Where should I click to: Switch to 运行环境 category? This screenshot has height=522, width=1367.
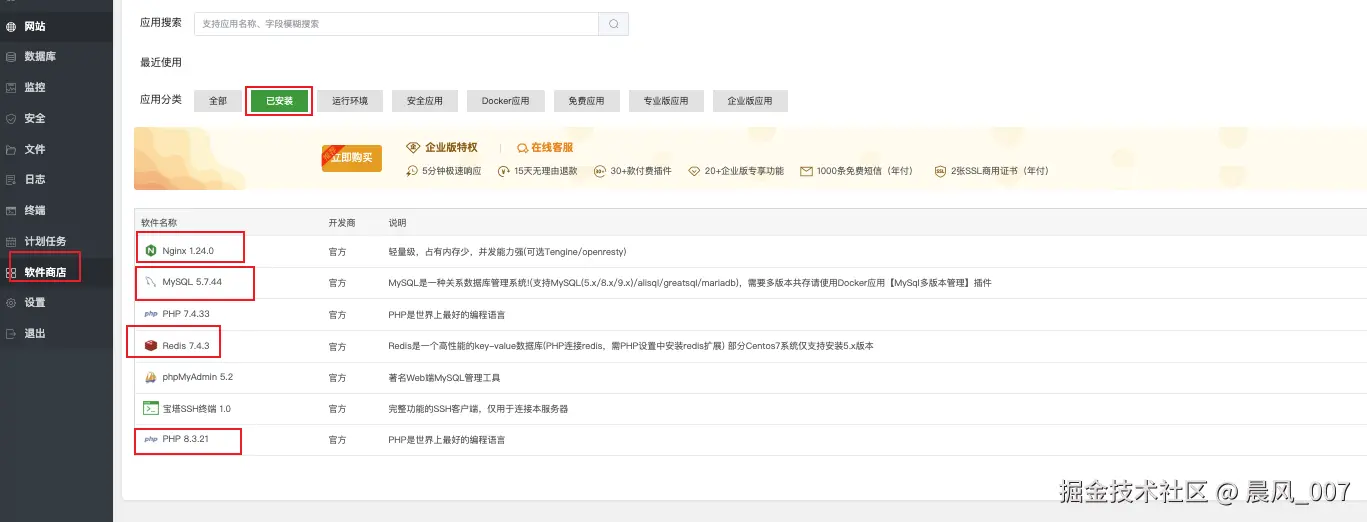[x=350, y=101]
